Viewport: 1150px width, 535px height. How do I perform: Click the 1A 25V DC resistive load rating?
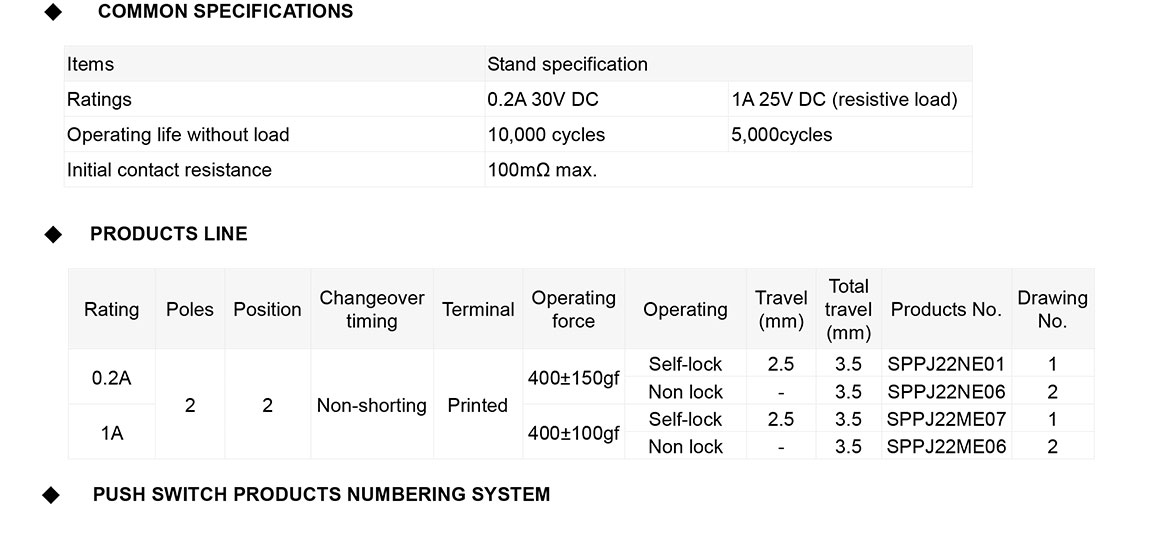point(844,99)
